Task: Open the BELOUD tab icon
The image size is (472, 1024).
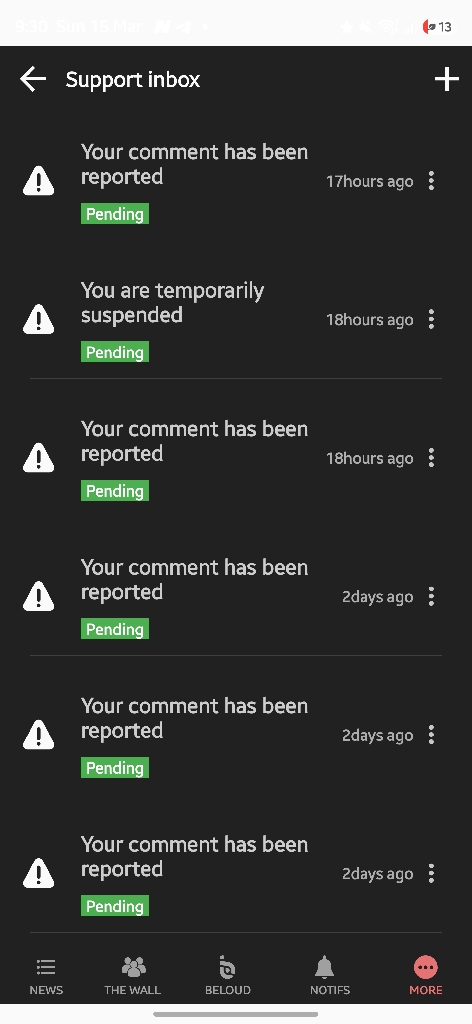Action: tap(228, 976)
